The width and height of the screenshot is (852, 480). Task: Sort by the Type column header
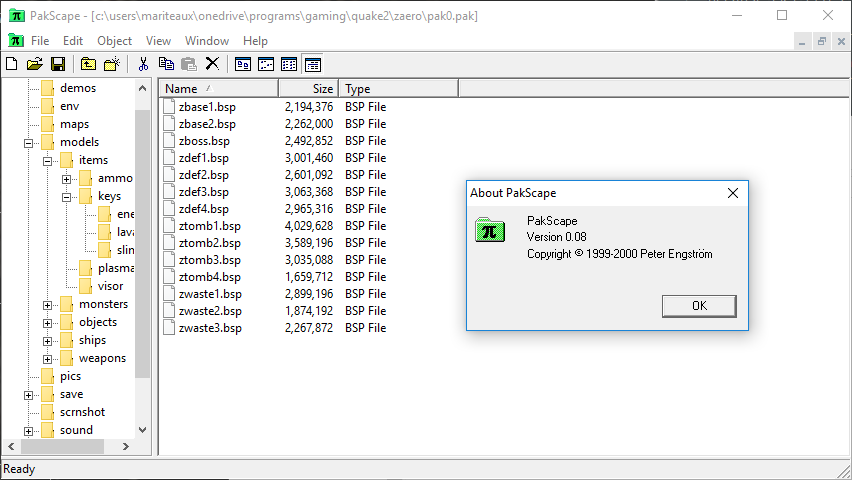pos(398,88)
